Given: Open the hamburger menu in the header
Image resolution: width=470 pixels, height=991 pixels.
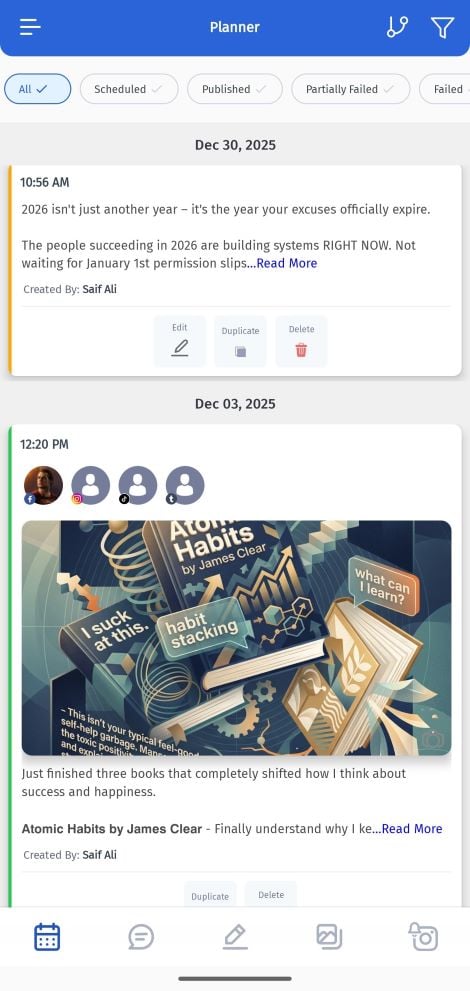Looking at the screenshot, I should pos(30,27).
